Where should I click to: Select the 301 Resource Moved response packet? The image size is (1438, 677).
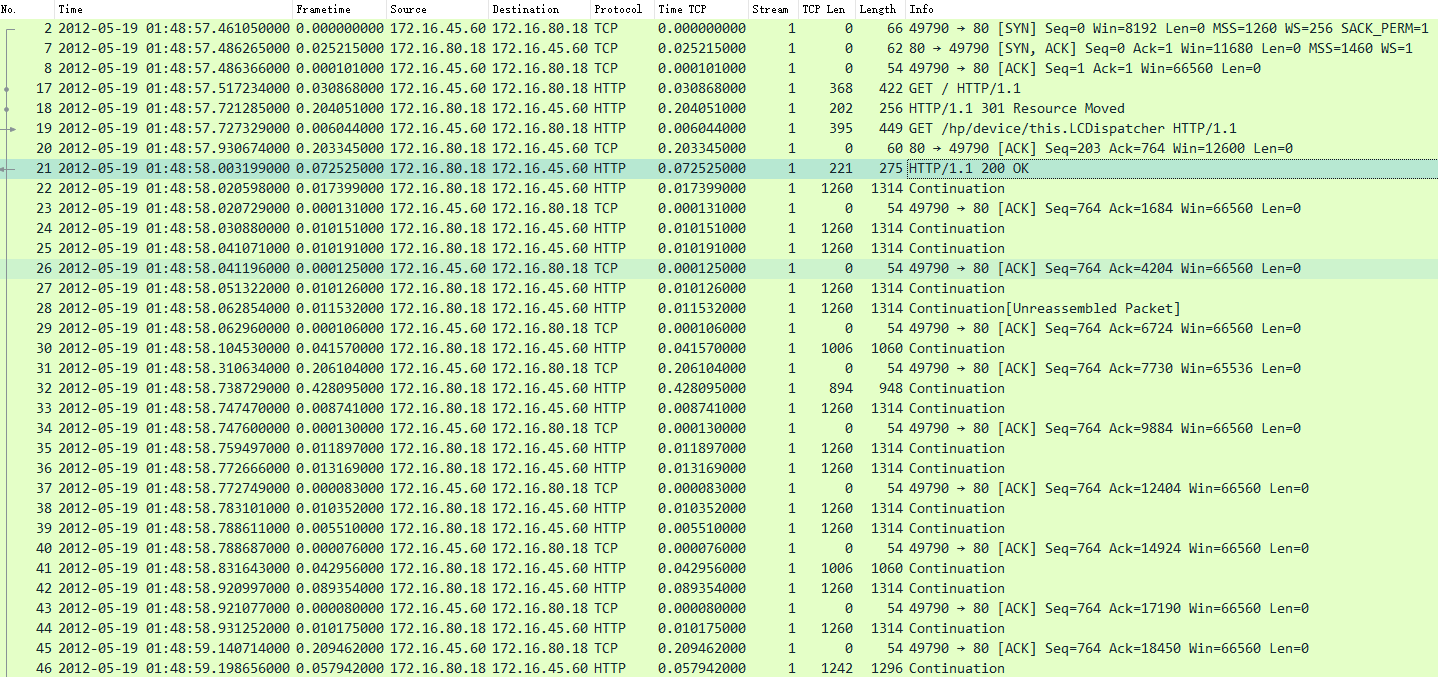[x=500, y=108]
